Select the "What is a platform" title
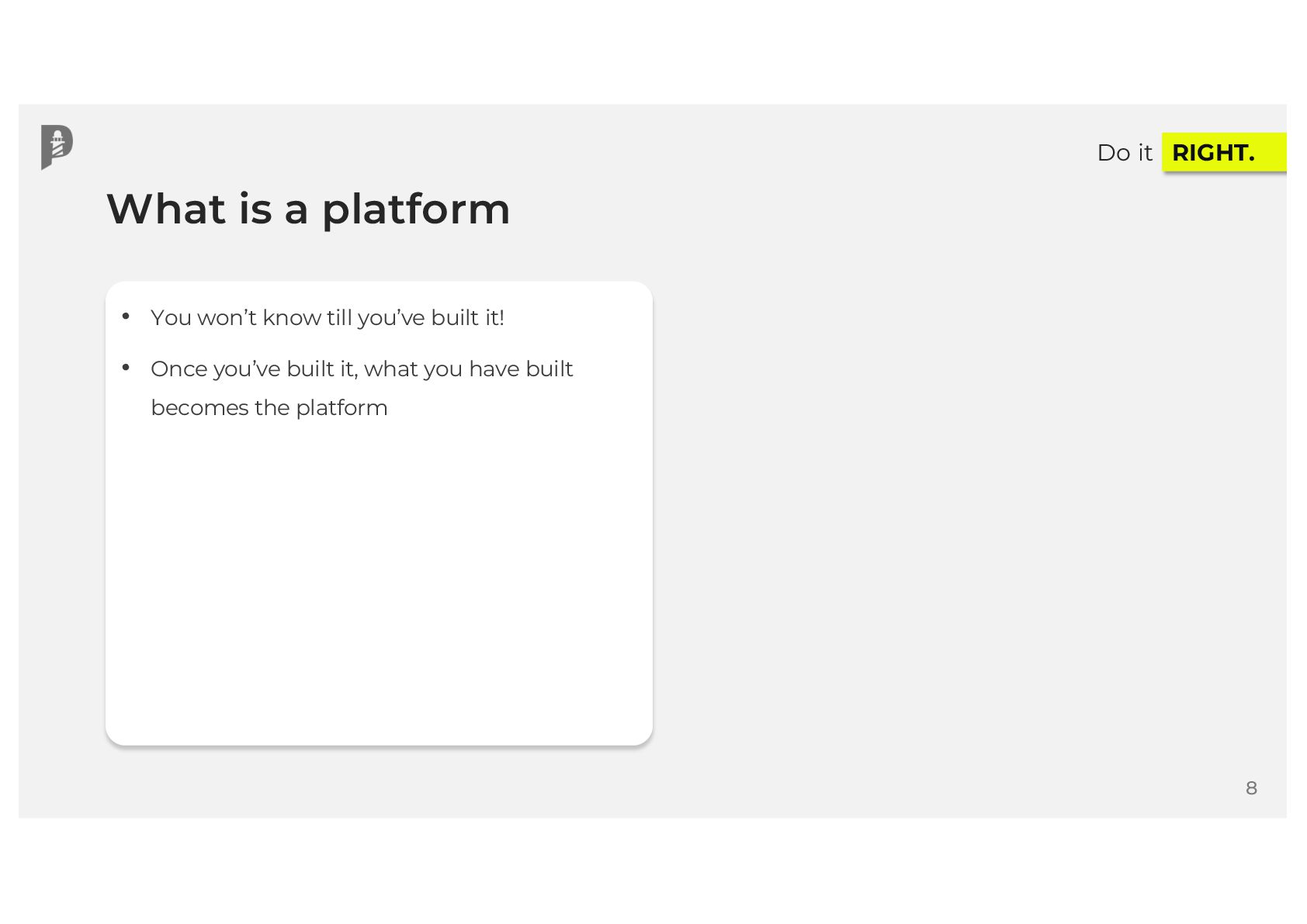The width and height of the screenshot is (1307, 924). pyautogui.click(x=308, y=209)
